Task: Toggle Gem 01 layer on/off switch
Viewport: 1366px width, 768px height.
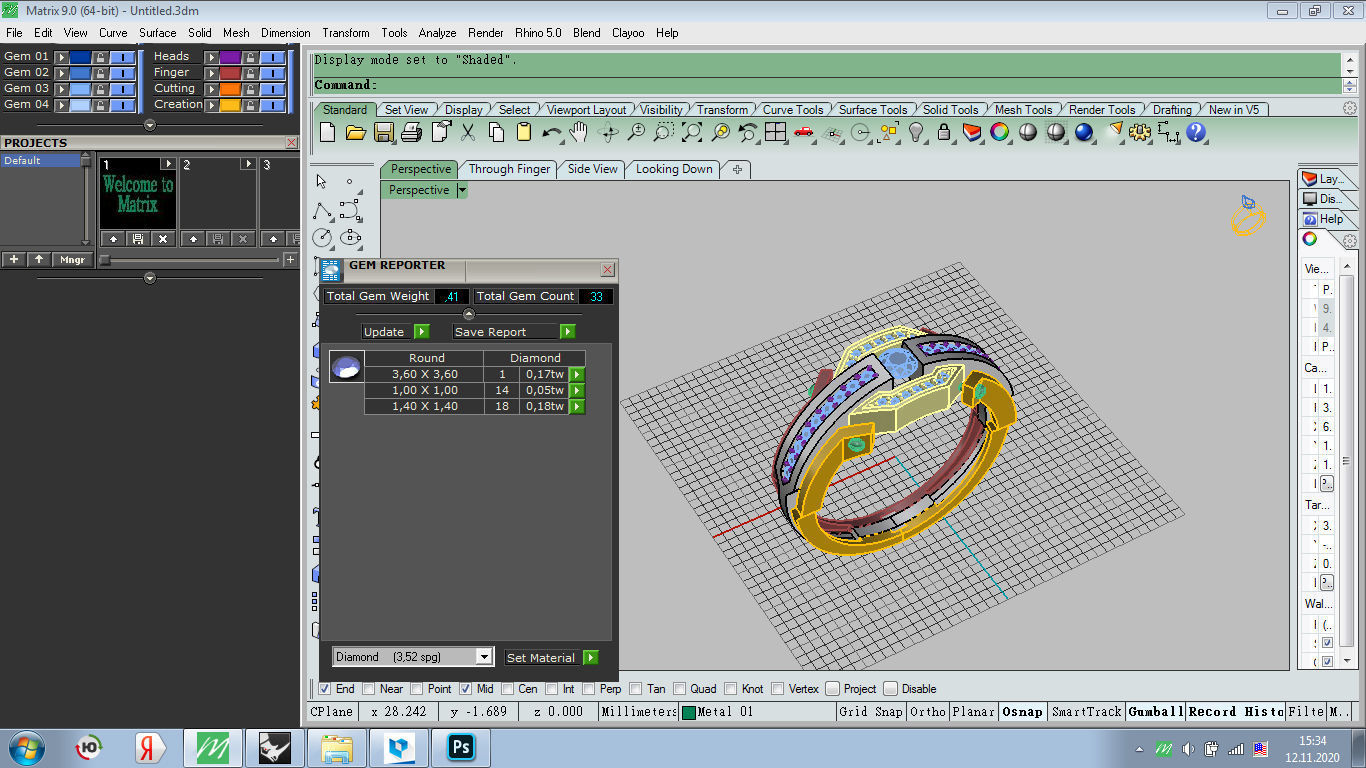Action: [121, 57]
